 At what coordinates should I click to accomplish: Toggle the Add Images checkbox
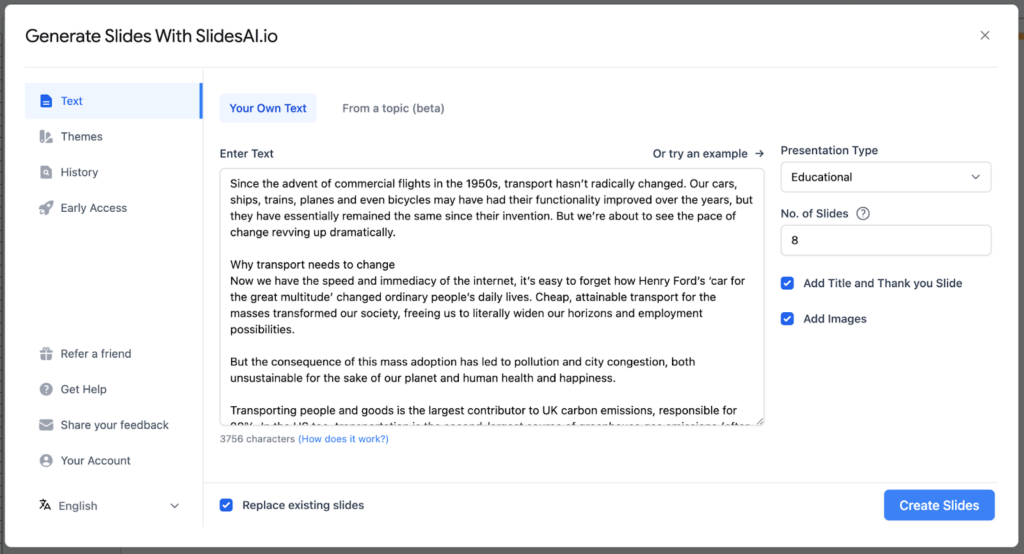pyautogui.click(x=788, y=319)
